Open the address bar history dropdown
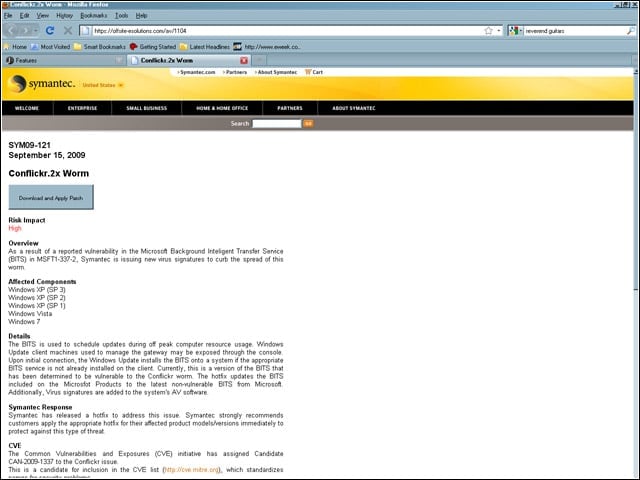The width and height of the screenshot is (640, 480). coord(498,31)
